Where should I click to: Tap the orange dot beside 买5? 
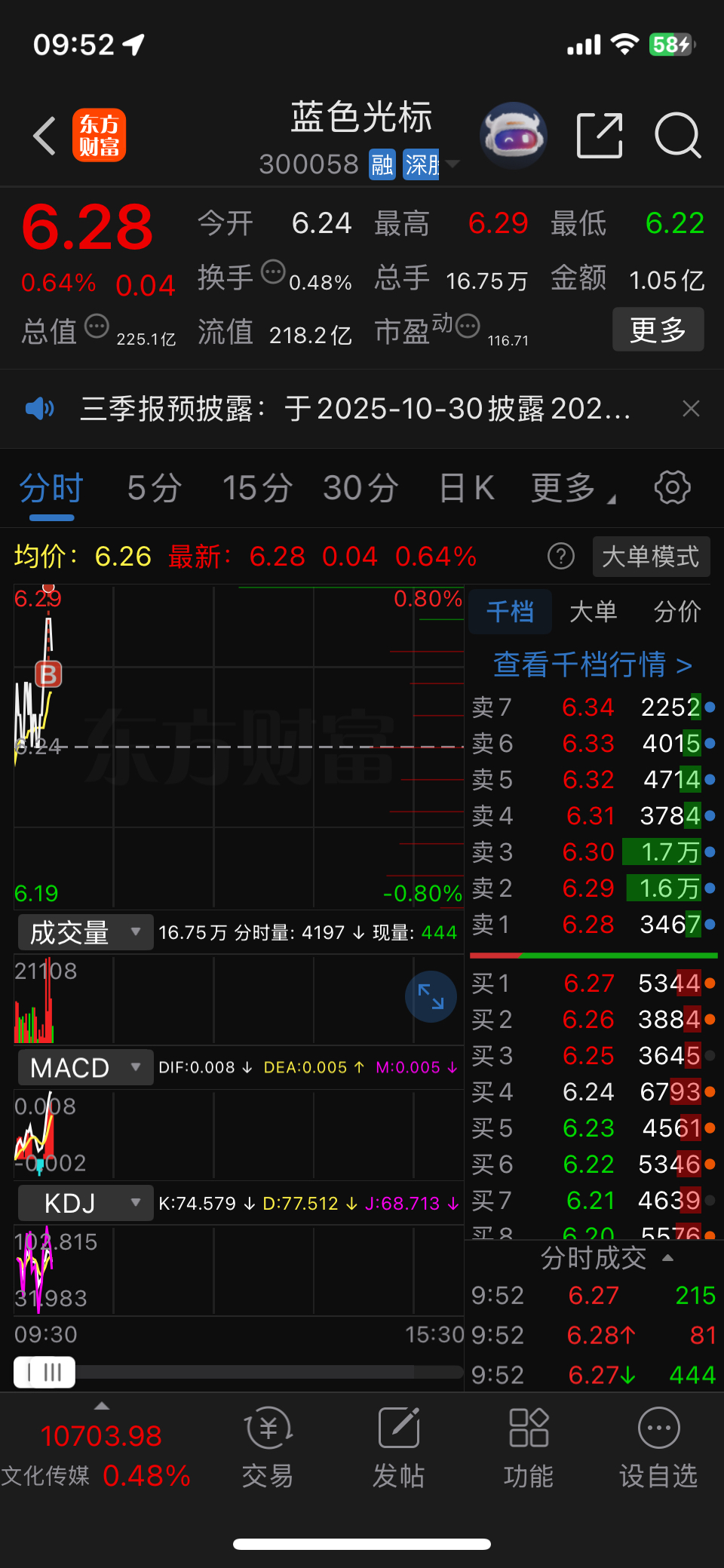click(x=710, y=1128)
